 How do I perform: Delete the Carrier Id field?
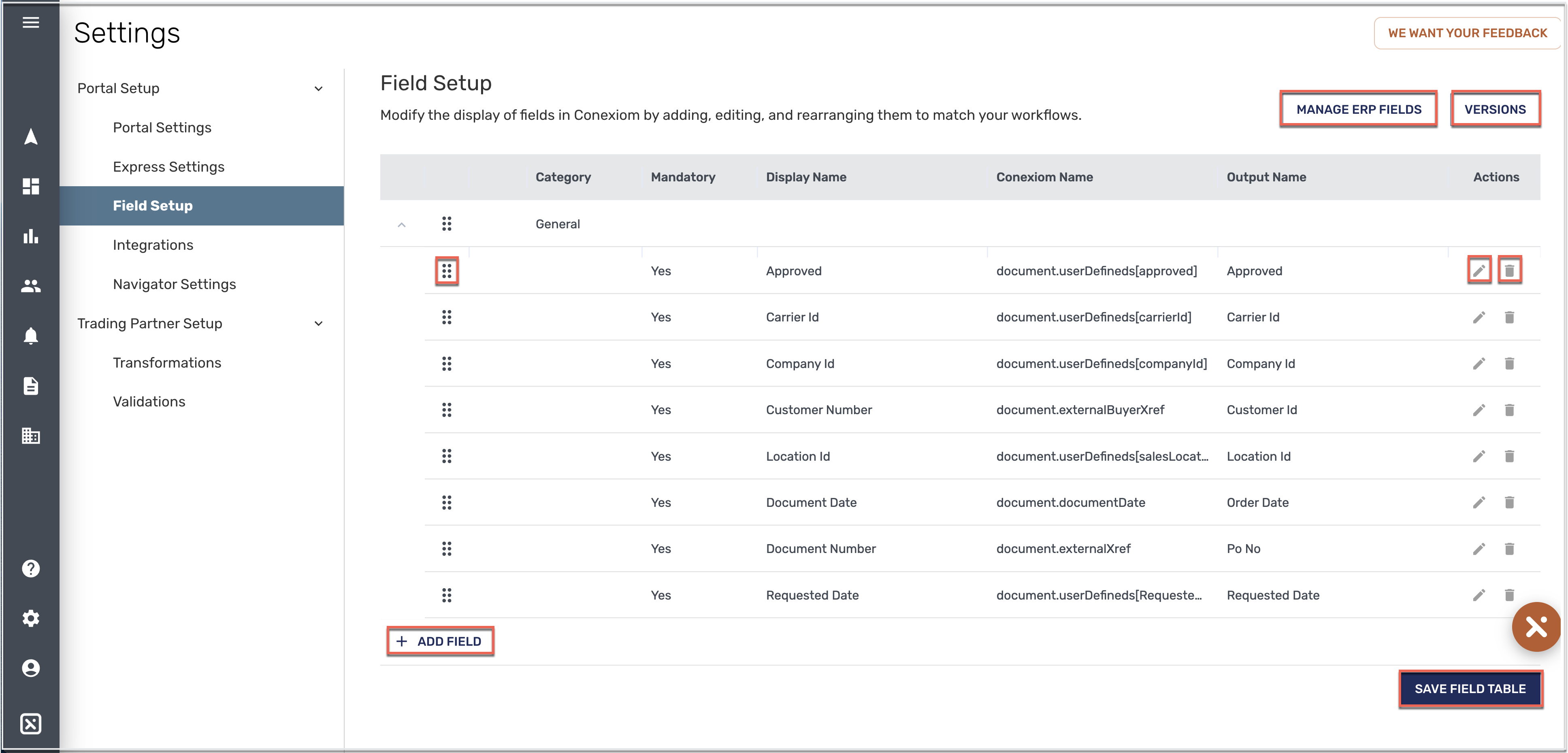(x=1509, y=317)
